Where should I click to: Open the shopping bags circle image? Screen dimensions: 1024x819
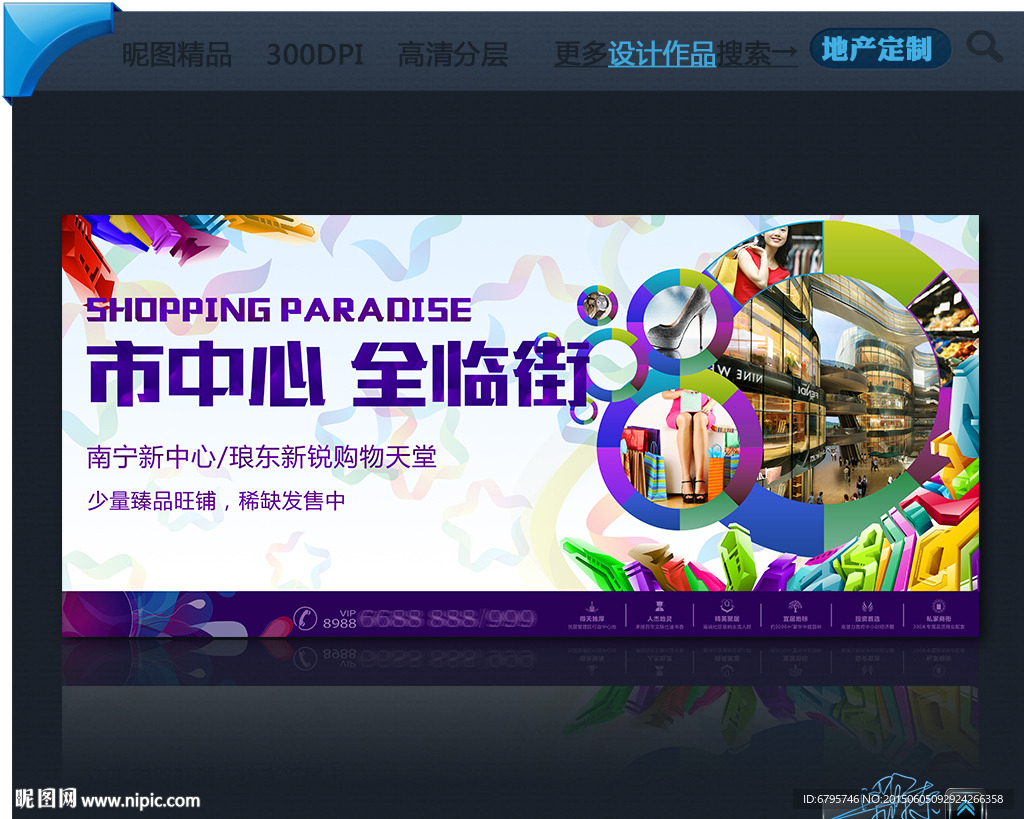pos(679,447)
